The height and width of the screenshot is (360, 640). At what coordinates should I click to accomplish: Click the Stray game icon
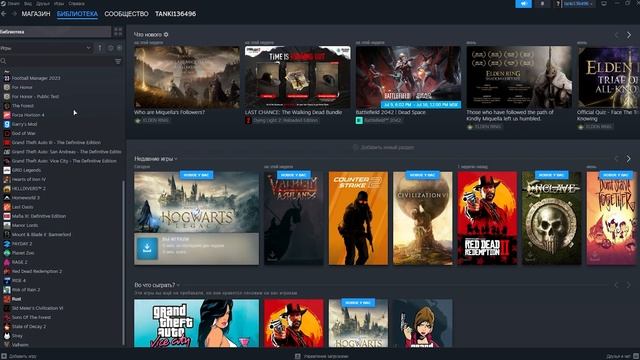pos(7,336)
